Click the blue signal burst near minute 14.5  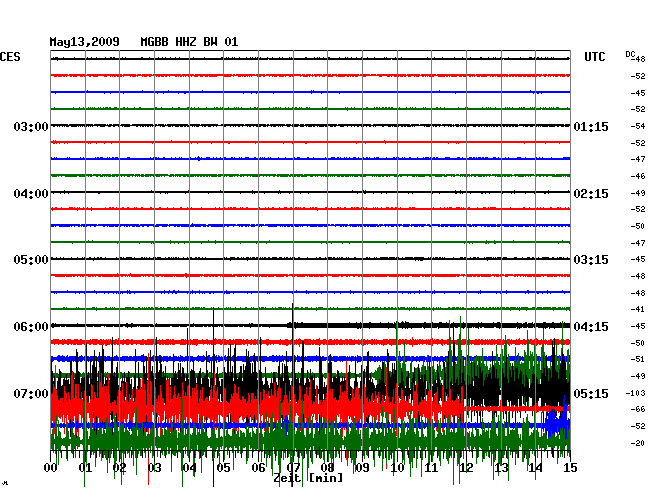(558, 421)
